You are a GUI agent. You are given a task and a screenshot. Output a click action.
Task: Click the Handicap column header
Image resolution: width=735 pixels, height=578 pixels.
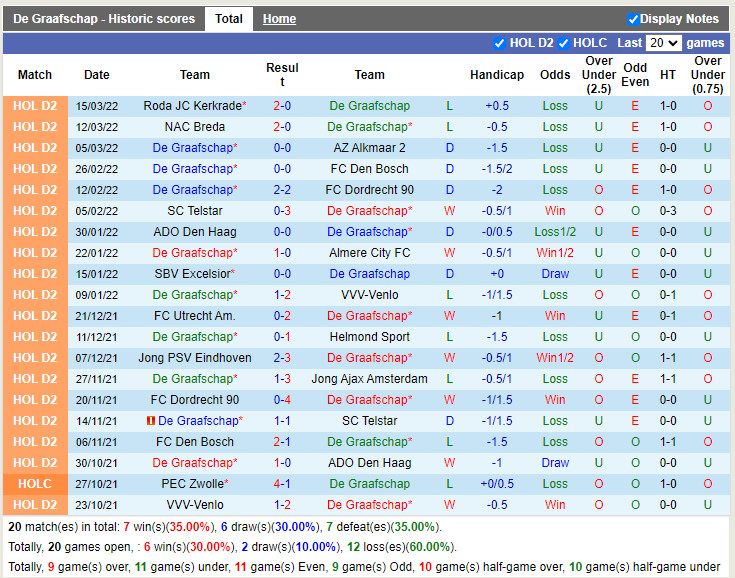[497, 75]
